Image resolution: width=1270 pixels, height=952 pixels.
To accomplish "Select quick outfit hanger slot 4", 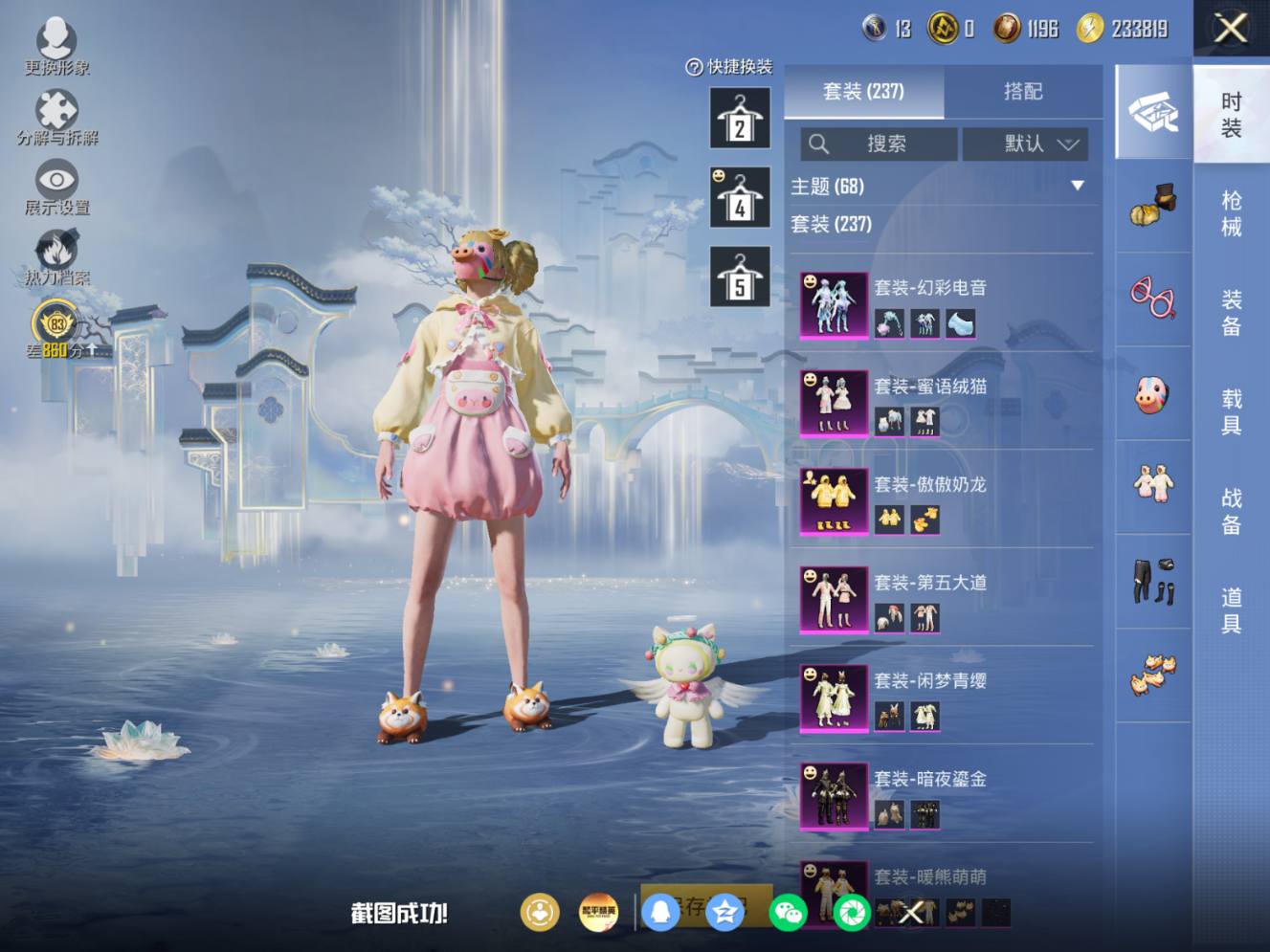I will [x=740, y=197].
